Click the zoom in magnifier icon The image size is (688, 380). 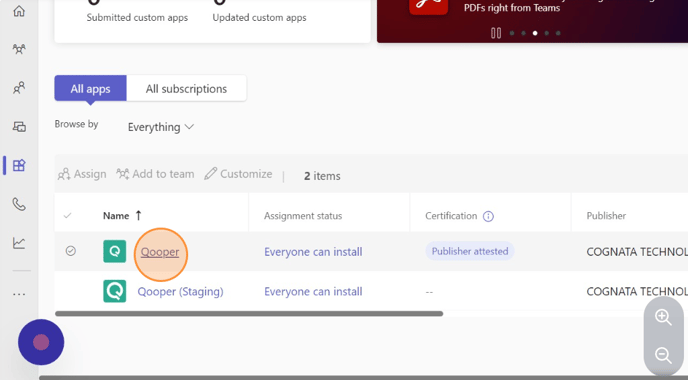[663, 317]
